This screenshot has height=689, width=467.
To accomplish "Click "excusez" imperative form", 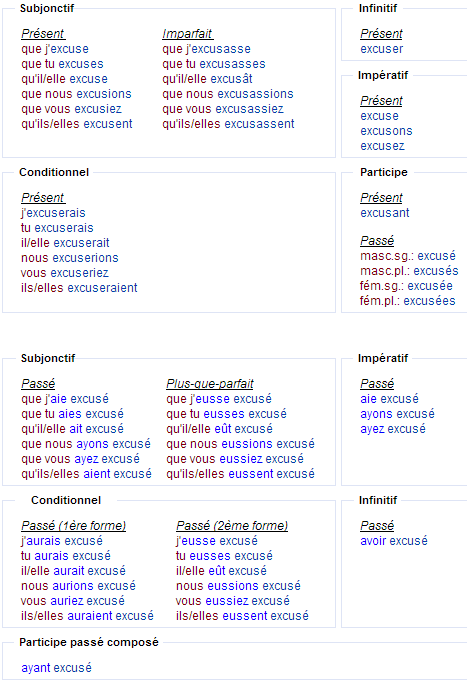I will point(382,146).
